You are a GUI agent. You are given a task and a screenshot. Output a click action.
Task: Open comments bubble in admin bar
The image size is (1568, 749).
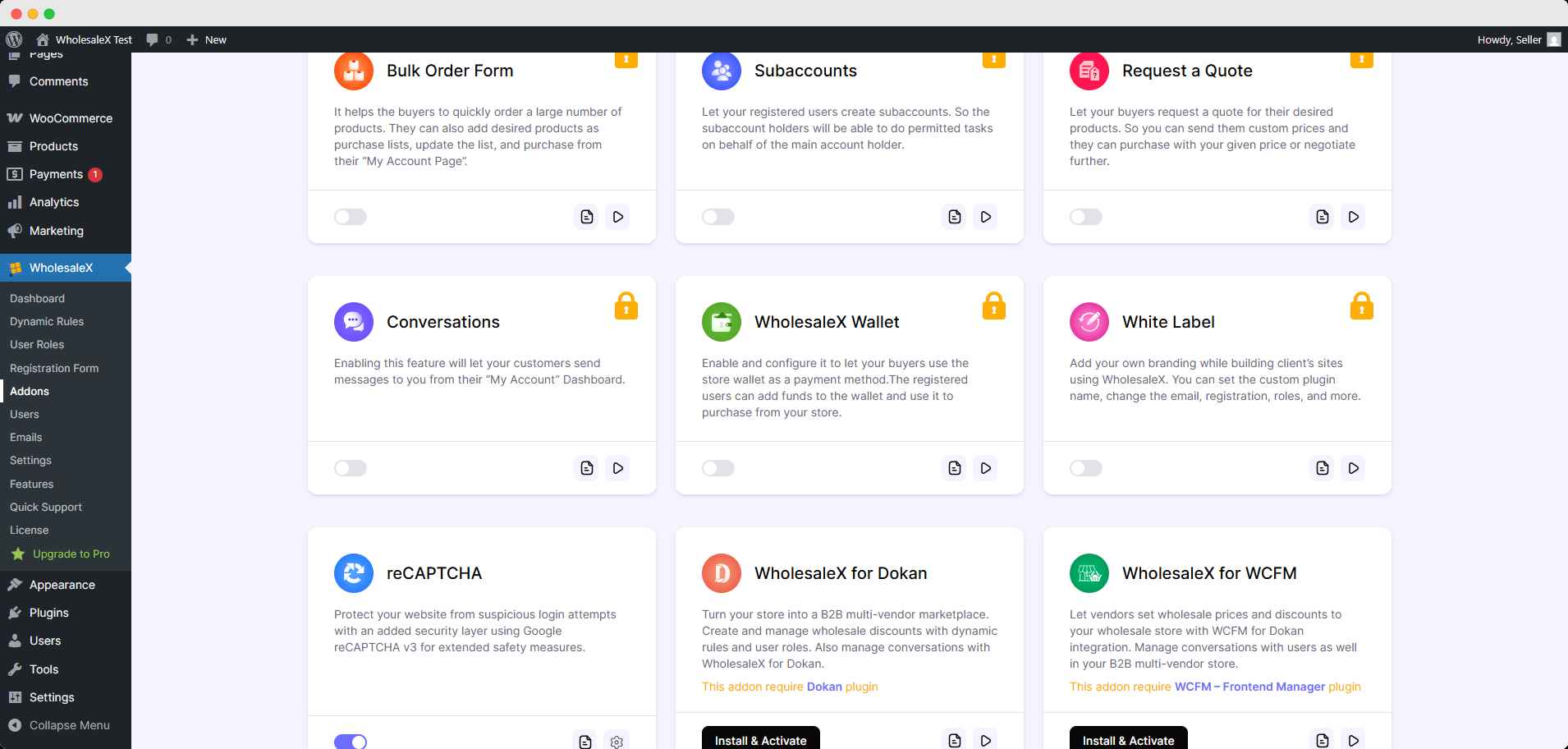point(158,39)
